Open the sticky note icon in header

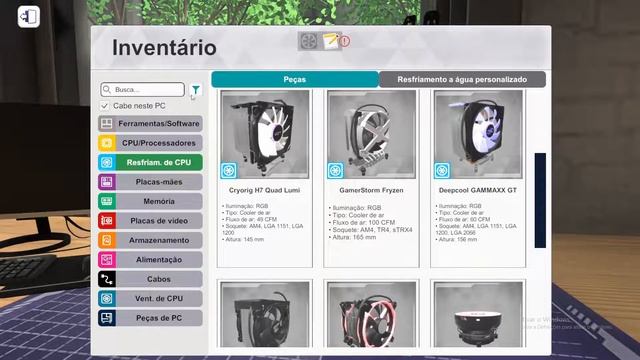(330, 41)
